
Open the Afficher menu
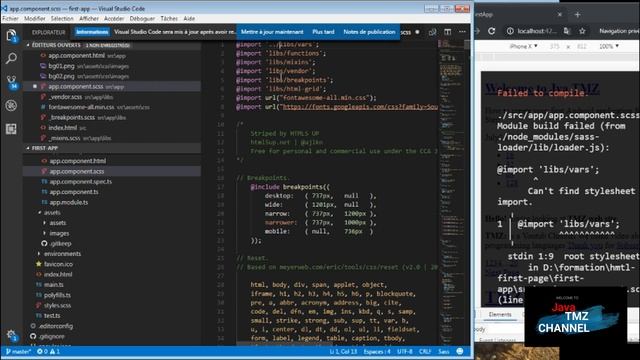click(x=89, y=19)
